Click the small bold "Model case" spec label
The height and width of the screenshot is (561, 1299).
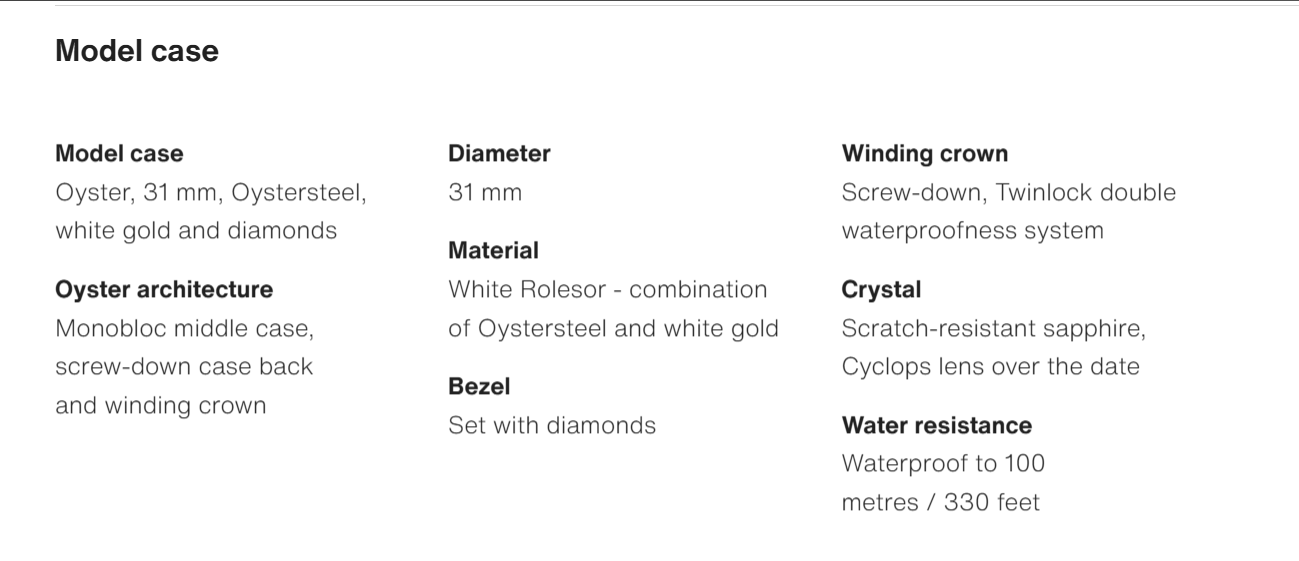click(x=119, y=154)
